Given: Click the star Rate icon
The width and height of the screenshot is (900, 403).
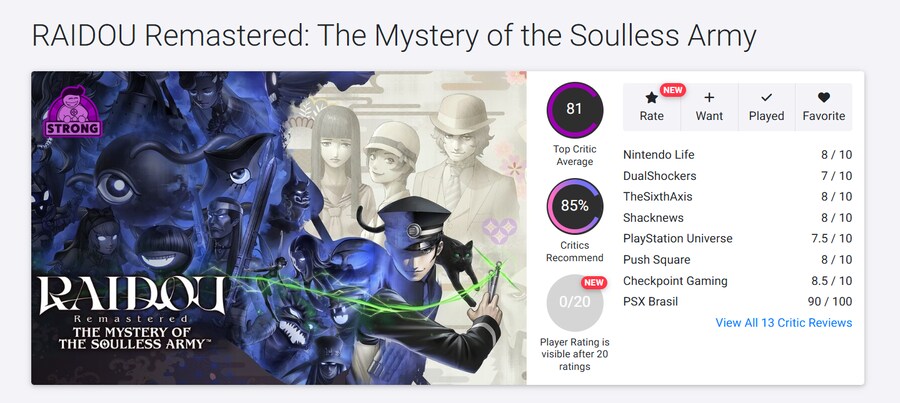Looking at the screenshot, I should coord(651,98).
